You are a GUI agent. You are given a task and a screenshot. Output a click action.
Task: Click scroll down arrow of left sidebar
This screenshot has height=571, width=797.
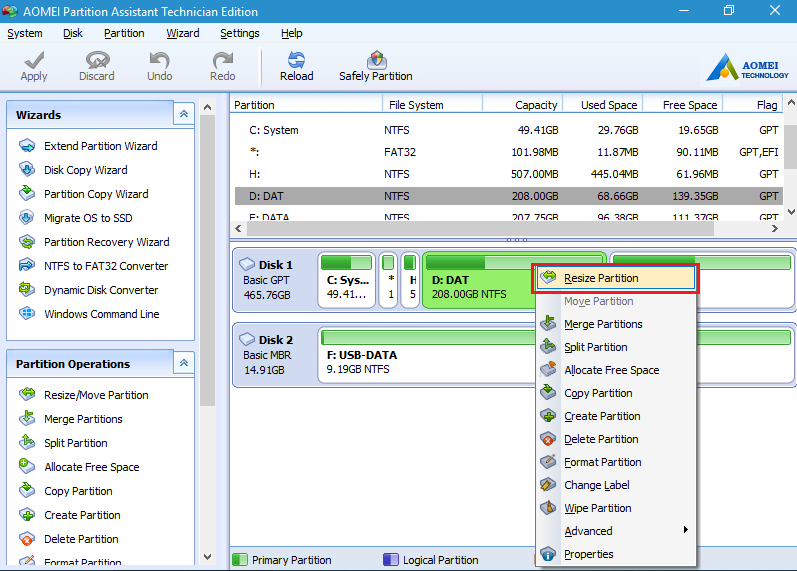[x=207, y=557]
